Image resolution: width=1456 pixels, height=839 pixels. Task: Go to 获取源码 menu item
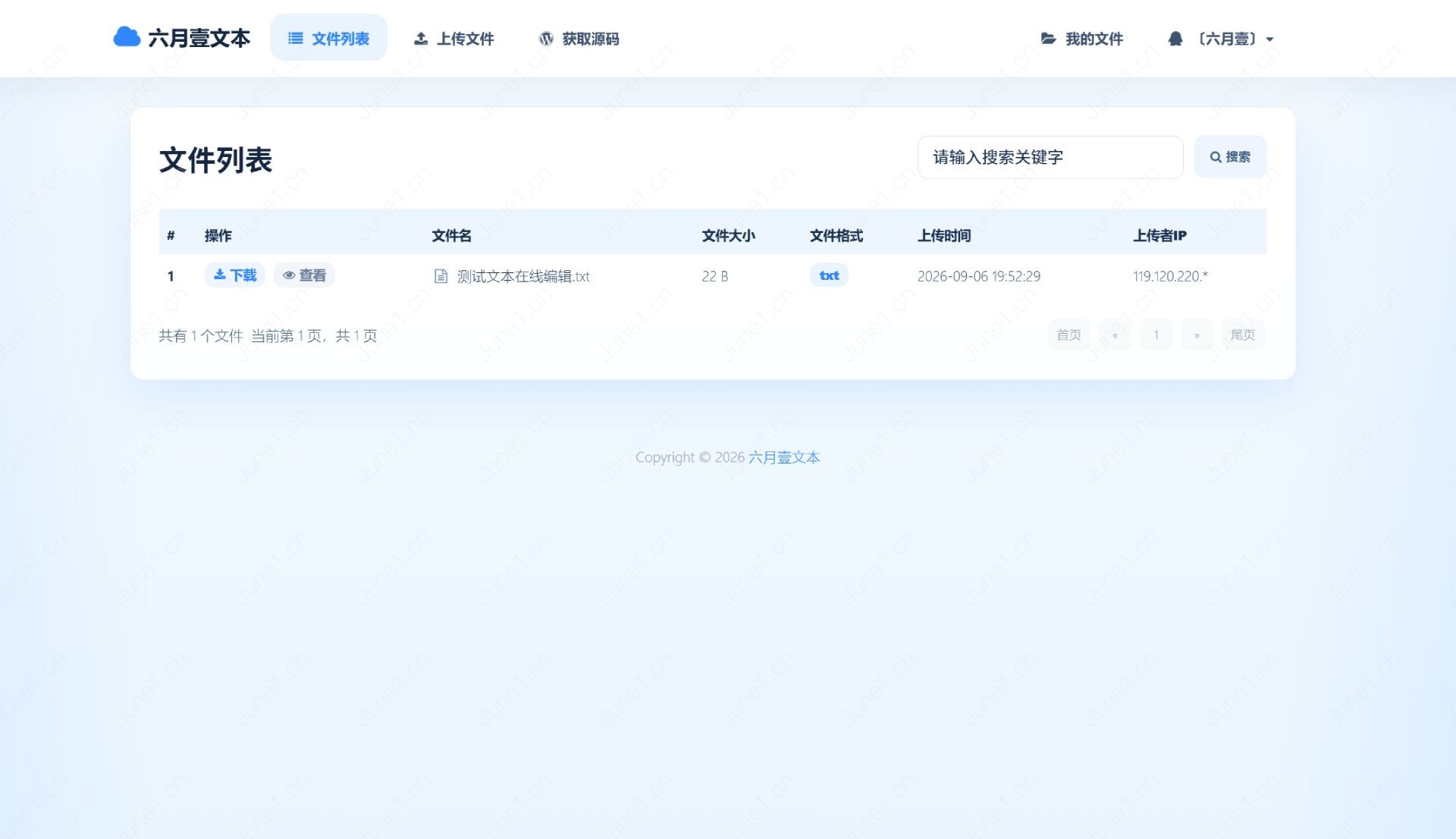pos(579,39)
